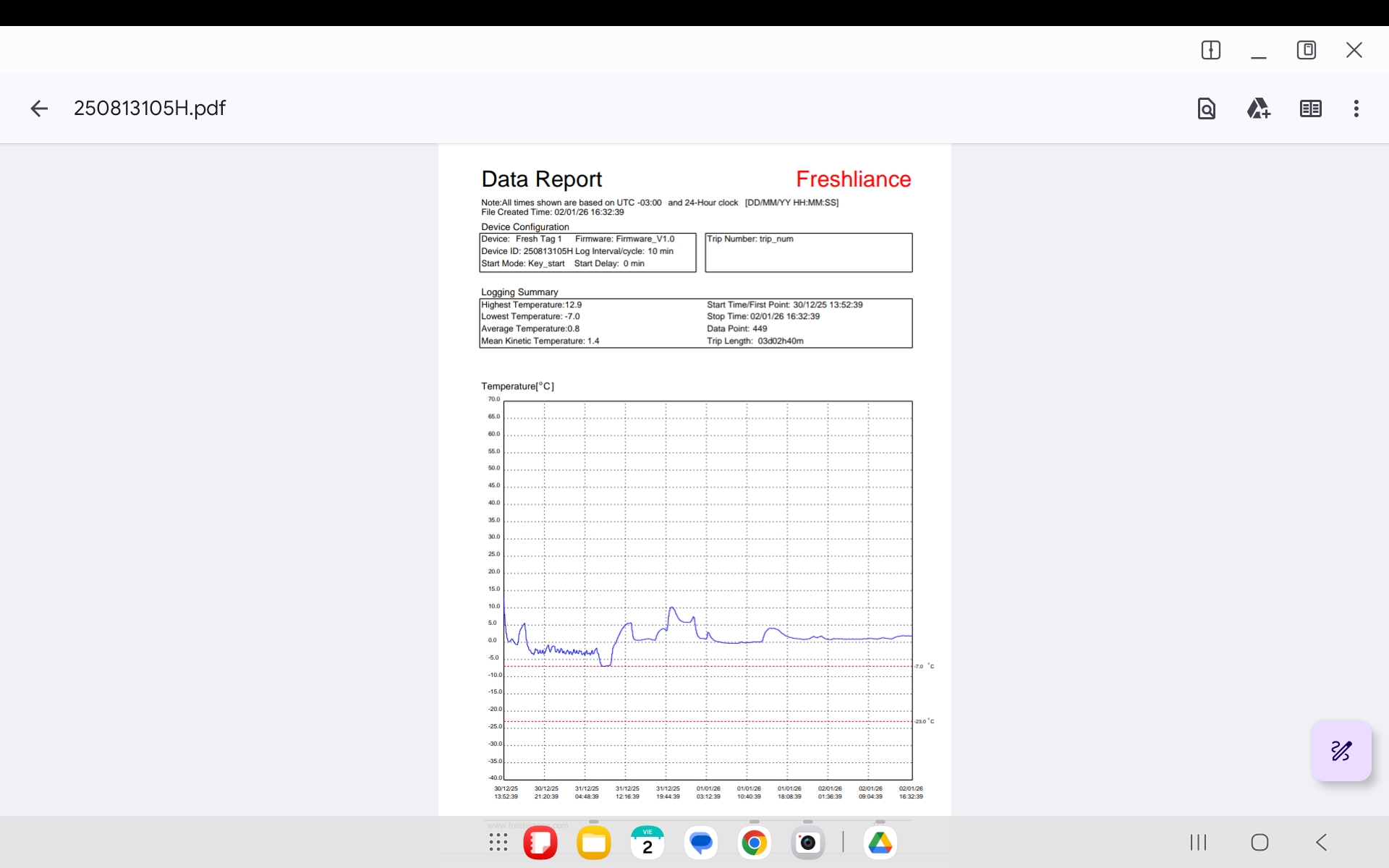Image resolution: width=1389 pixels, height=868 pixels.
Task: Open the app drawer grid
Action: (x=498, y=842)
